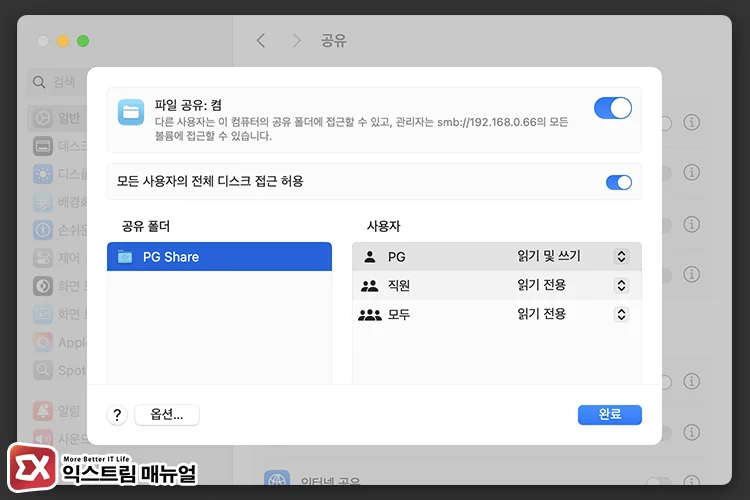Open the permission dropdown for 모두 group
Image resolution: width=750 pixels, height=500 pixels.
pyautogui.click(x=621, y=314)
